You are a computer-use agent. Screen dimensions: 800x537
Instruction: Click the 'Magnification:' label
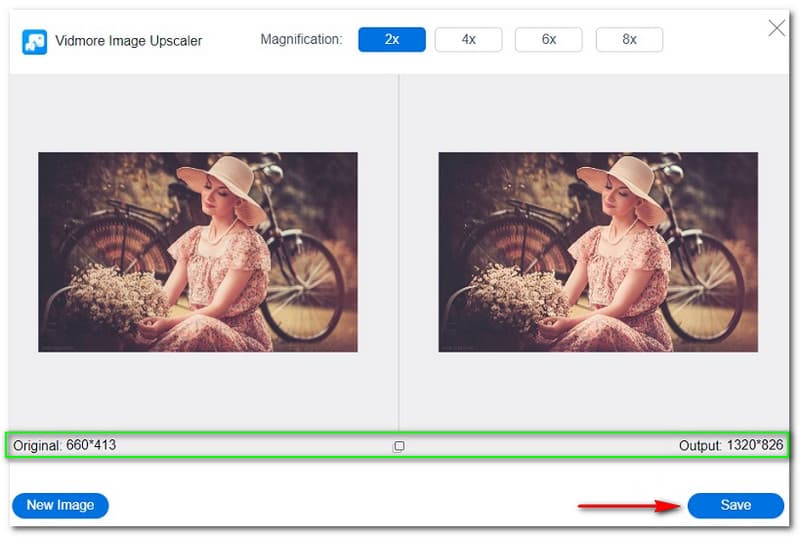pyautogui.click(x=301, y=39)
